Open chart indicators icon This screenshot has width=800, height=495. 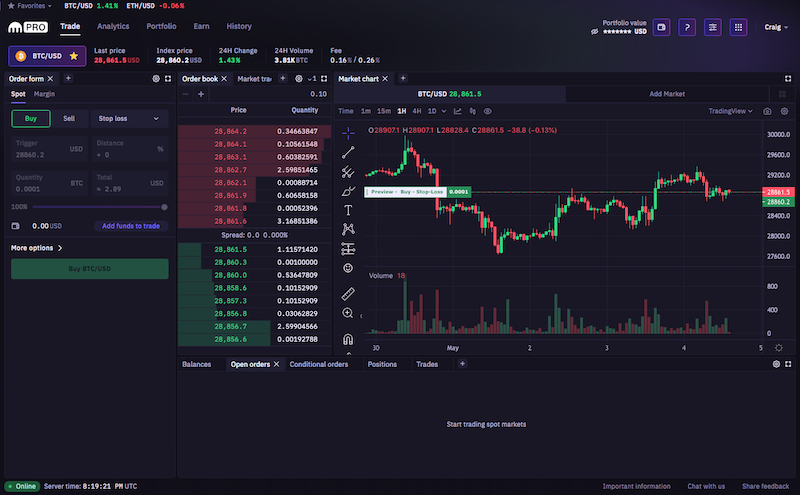pos(458,111)
